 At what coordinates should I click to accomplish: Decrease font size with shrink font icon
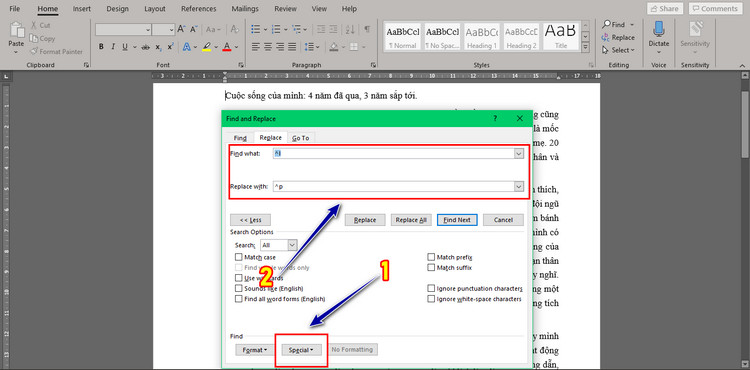point(193,29)
